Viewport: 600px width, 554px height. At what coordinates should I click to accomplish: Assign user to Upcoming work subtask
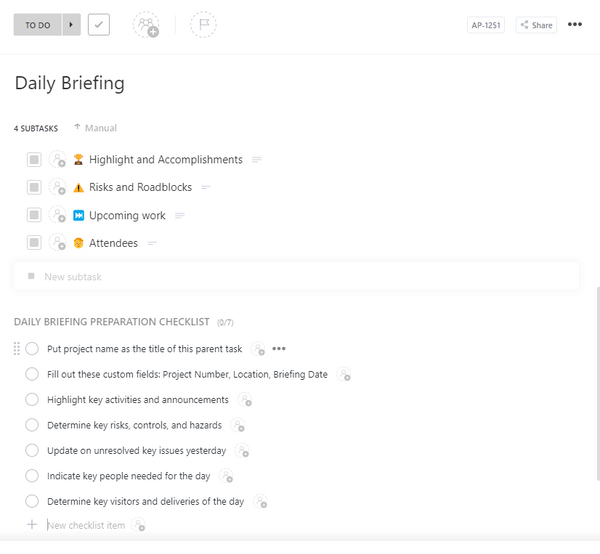coord(58,215)
